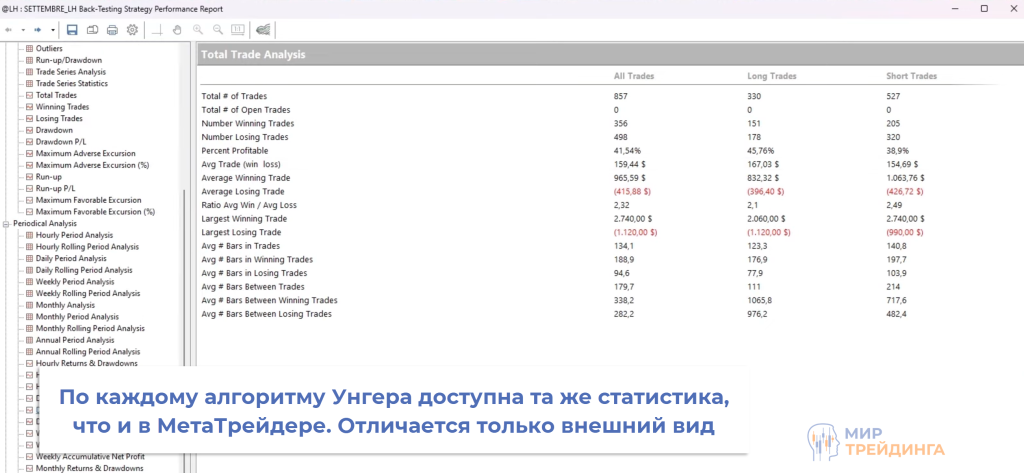This screenshot has height=473, width=1024.
Task: Select the crosshair pointer tool
Action: 158,29
